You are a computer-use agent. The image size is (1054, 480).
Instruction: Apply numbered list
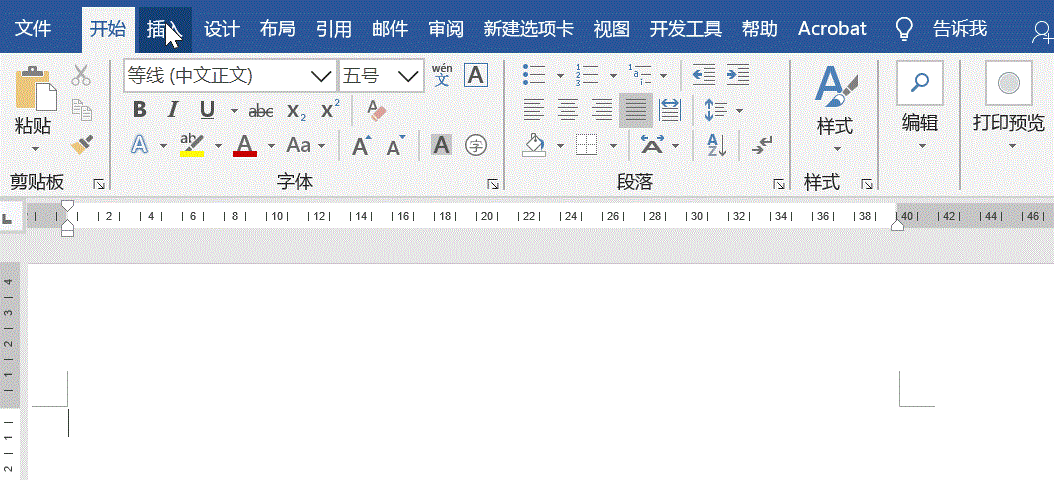(587, 75)
